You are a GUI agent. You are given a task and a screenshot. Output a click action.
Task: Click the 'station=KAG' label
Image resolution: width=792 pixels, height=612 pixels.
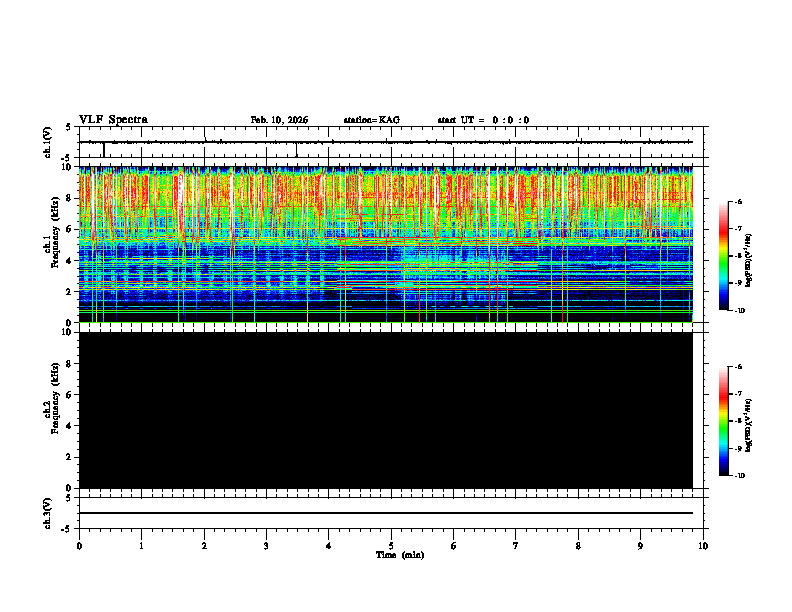[x=372, y=120]
